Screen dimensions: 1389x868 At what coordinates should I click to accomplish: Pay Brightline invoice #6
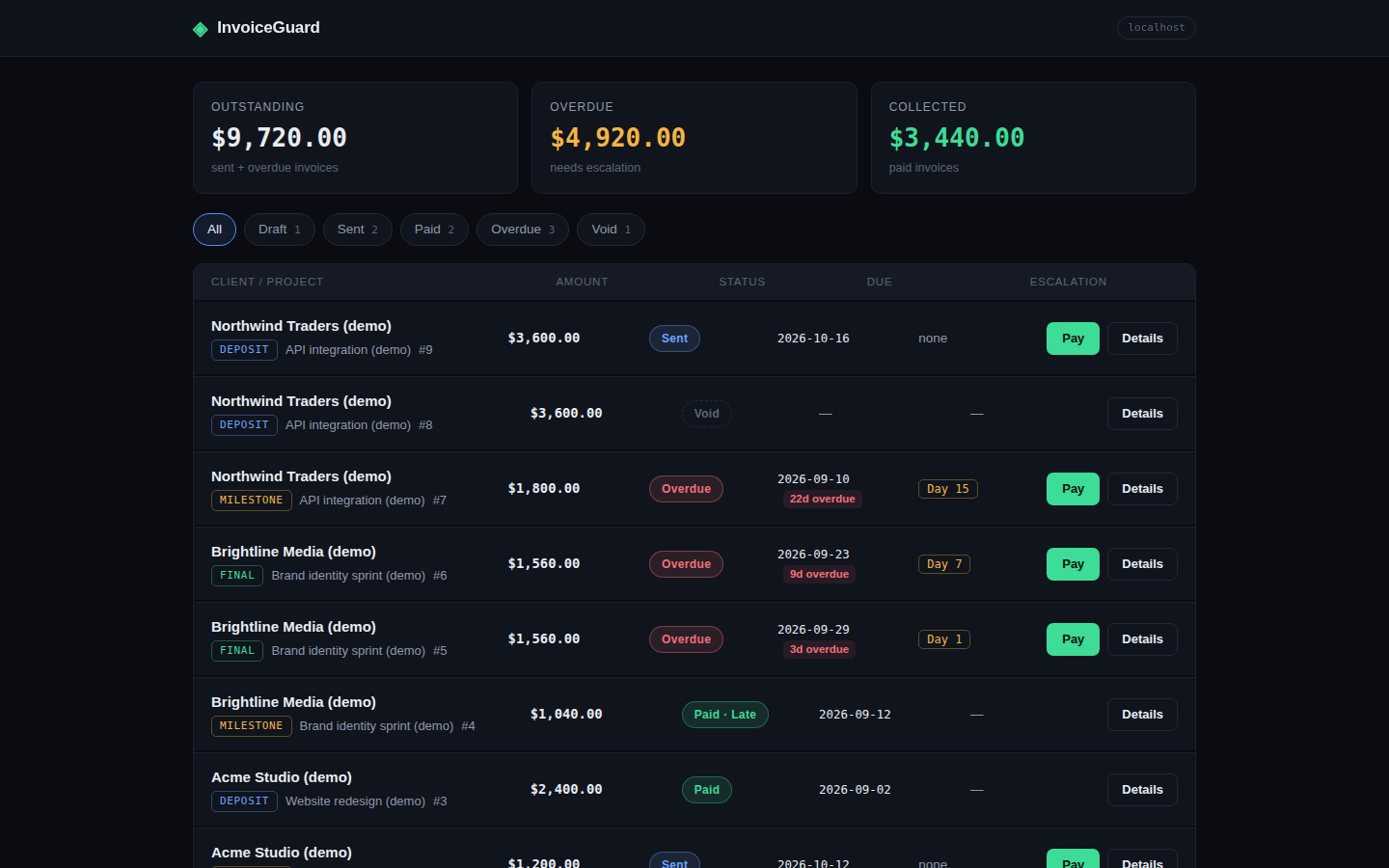(x=1073, y=564)
